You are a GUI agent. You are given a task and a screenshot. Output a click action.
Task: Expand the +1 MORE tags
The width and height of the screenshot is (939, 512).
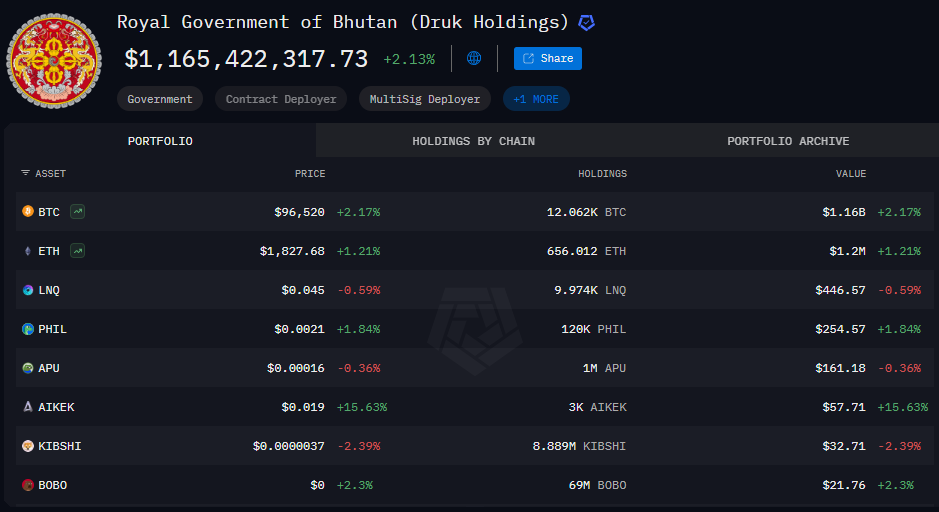[x=536, y=99]
